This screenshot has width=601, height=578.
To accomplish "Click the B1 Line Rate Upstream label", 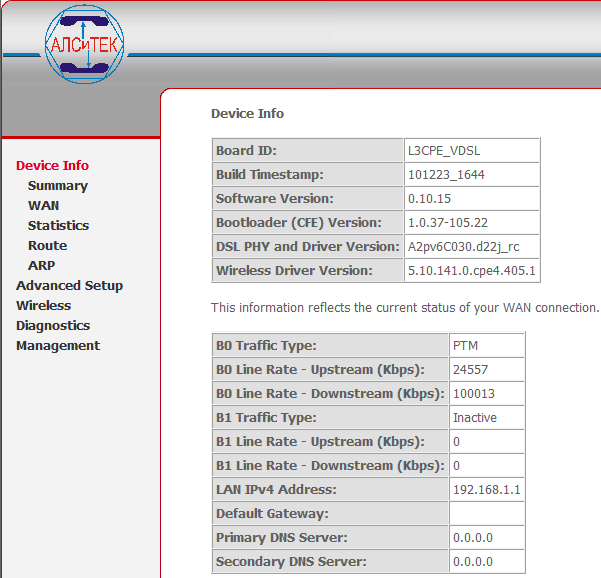I will tap(320, 442).
